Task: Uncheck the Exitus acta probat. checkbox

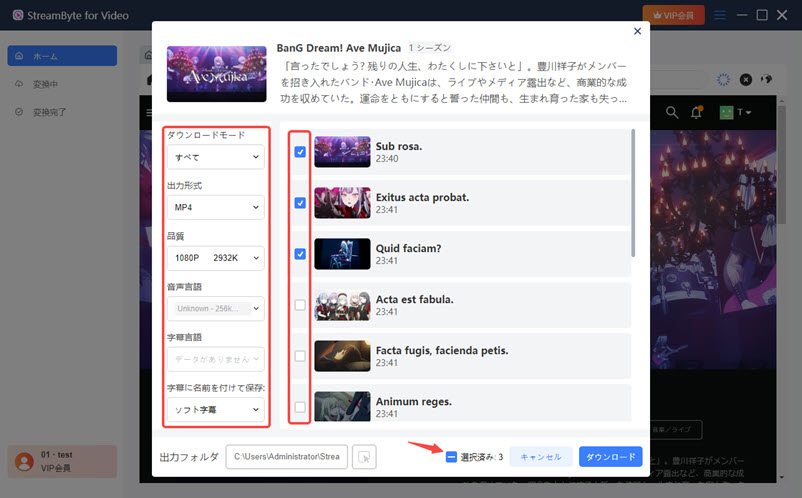Action: click(x=300, y=203)
